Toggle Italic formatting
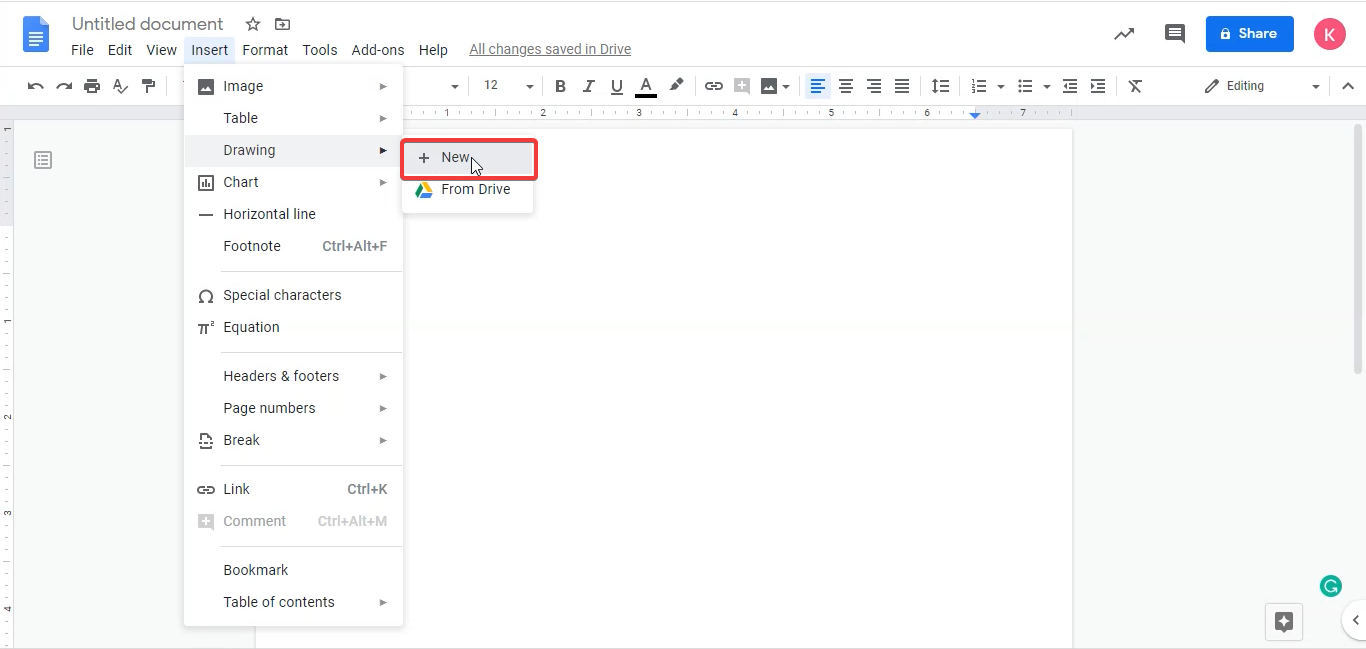The image size is (1366, 649). (588, 86)
